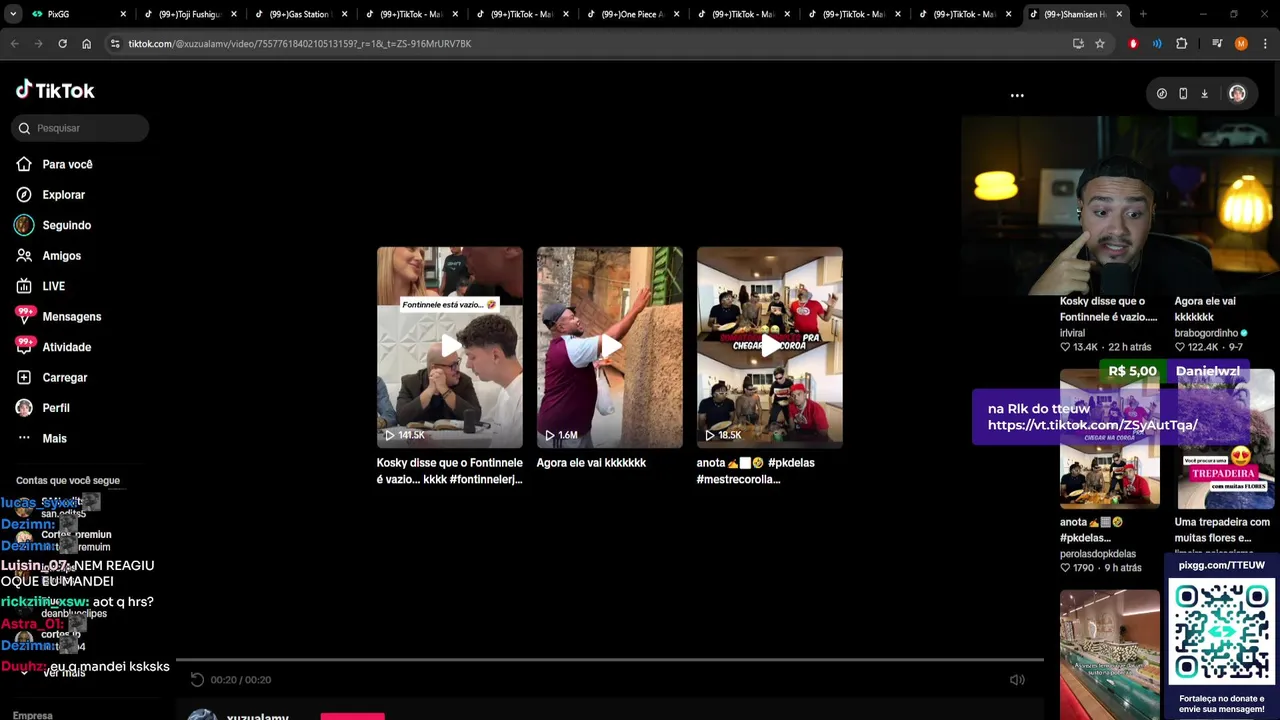Open the blue sound waves extension

tap(1157, 44)
